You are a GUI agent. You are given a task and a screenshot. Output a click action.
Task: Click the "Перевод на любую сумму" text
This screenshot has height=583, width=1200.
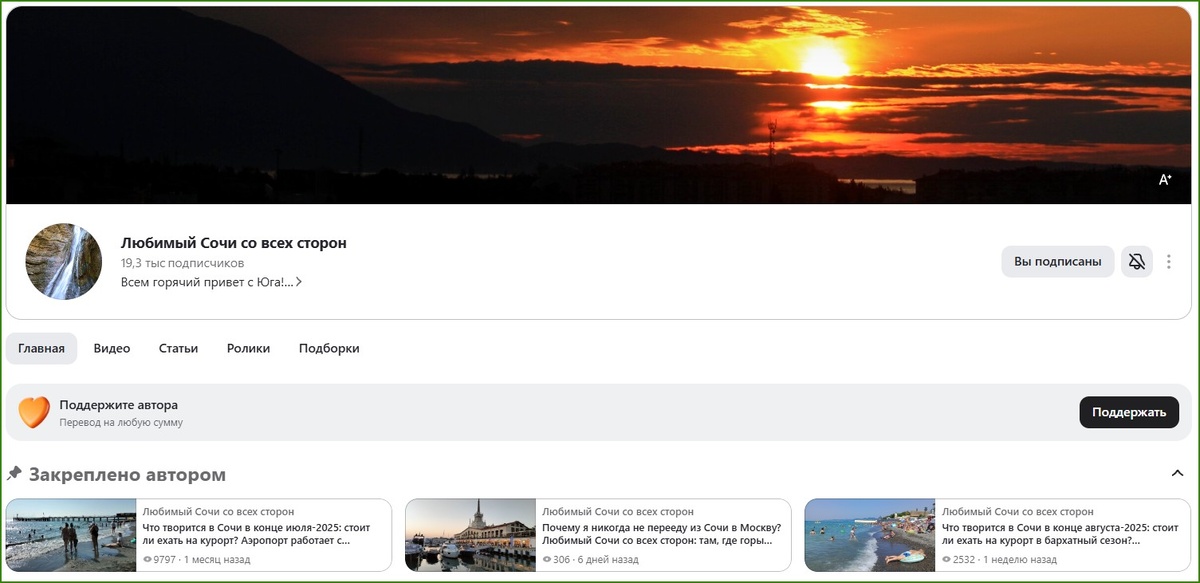[121, 423]
